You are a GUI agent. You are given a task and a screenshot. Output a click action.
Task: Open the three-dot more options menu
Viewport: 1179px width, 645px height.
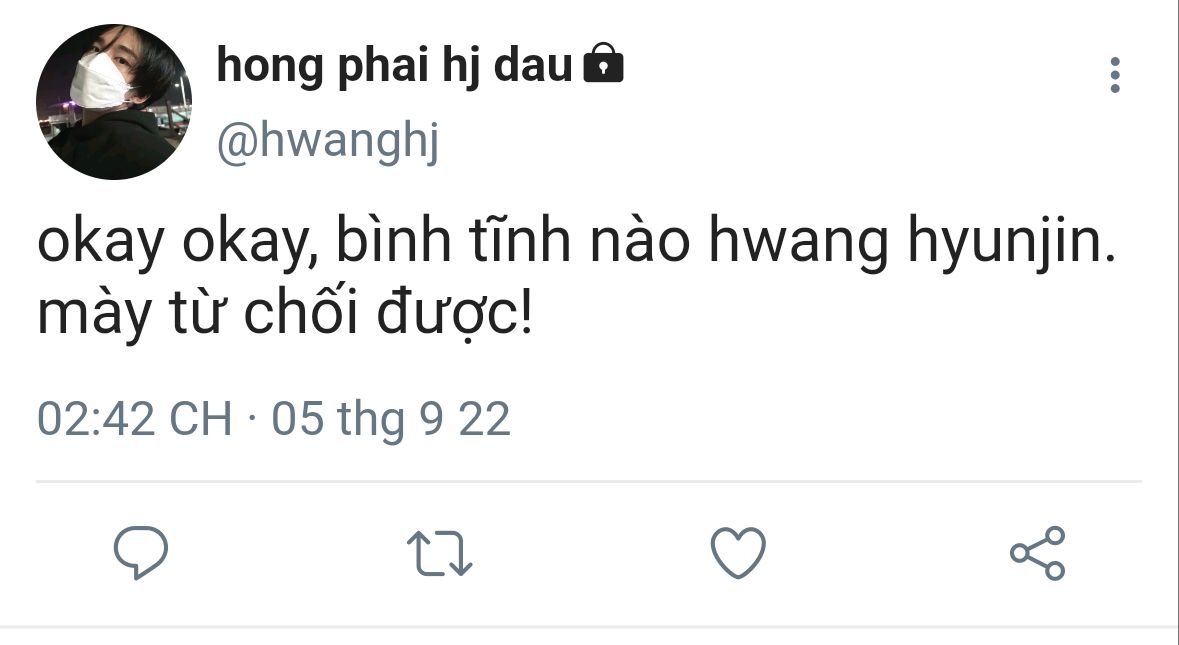1115,75
